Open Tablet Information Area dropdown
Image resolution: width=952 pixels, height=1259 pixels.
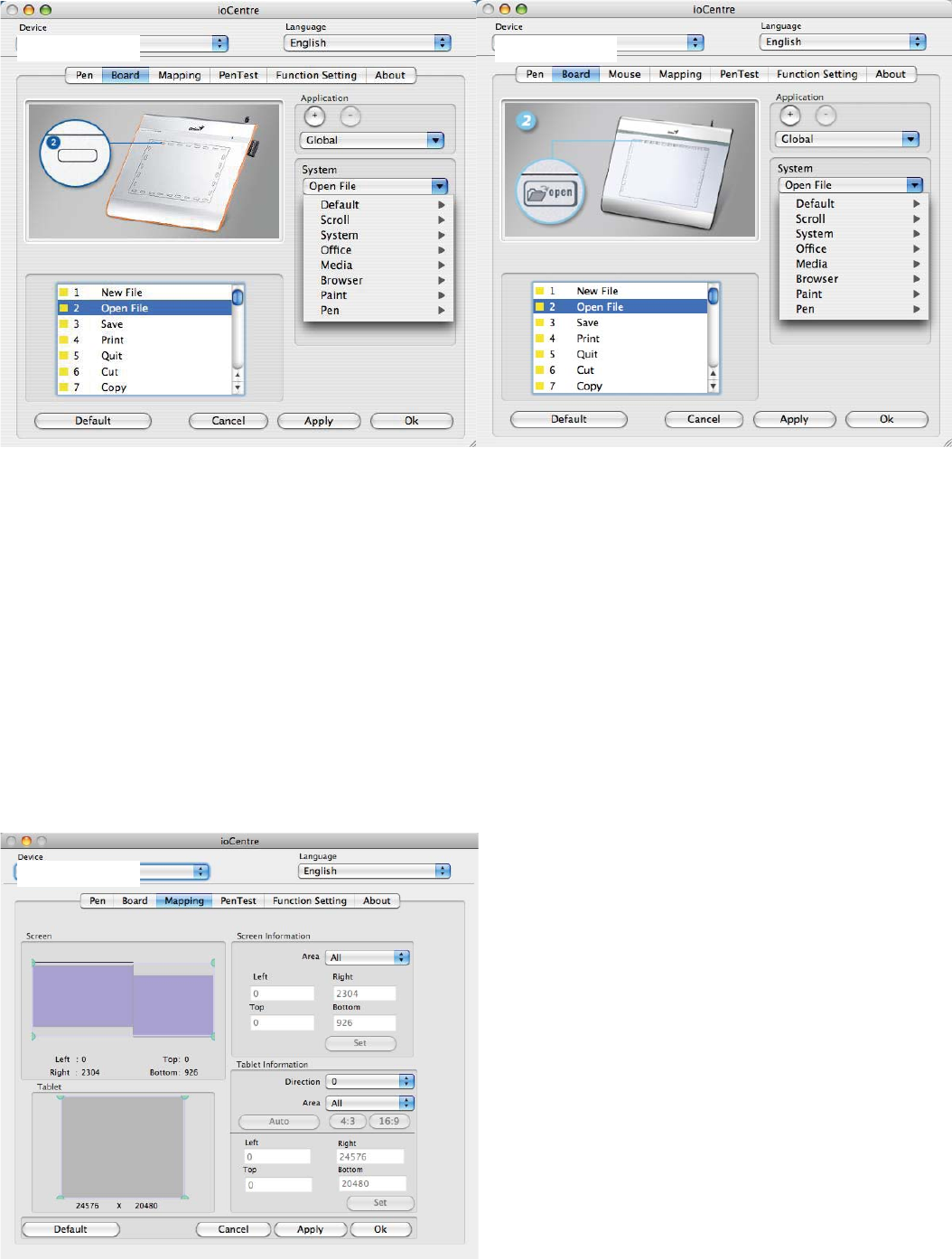click(370, 1103)
